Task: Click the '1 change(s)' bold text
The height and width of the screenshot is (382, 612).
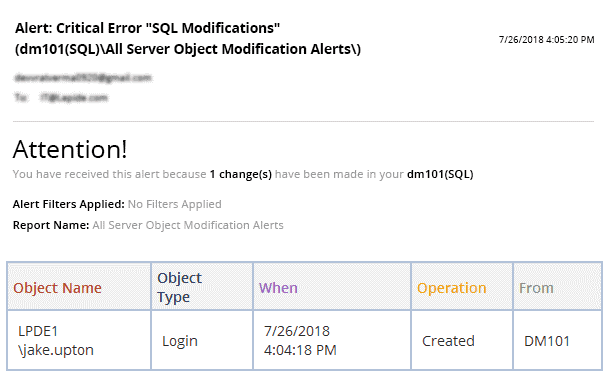Action: 240,174
